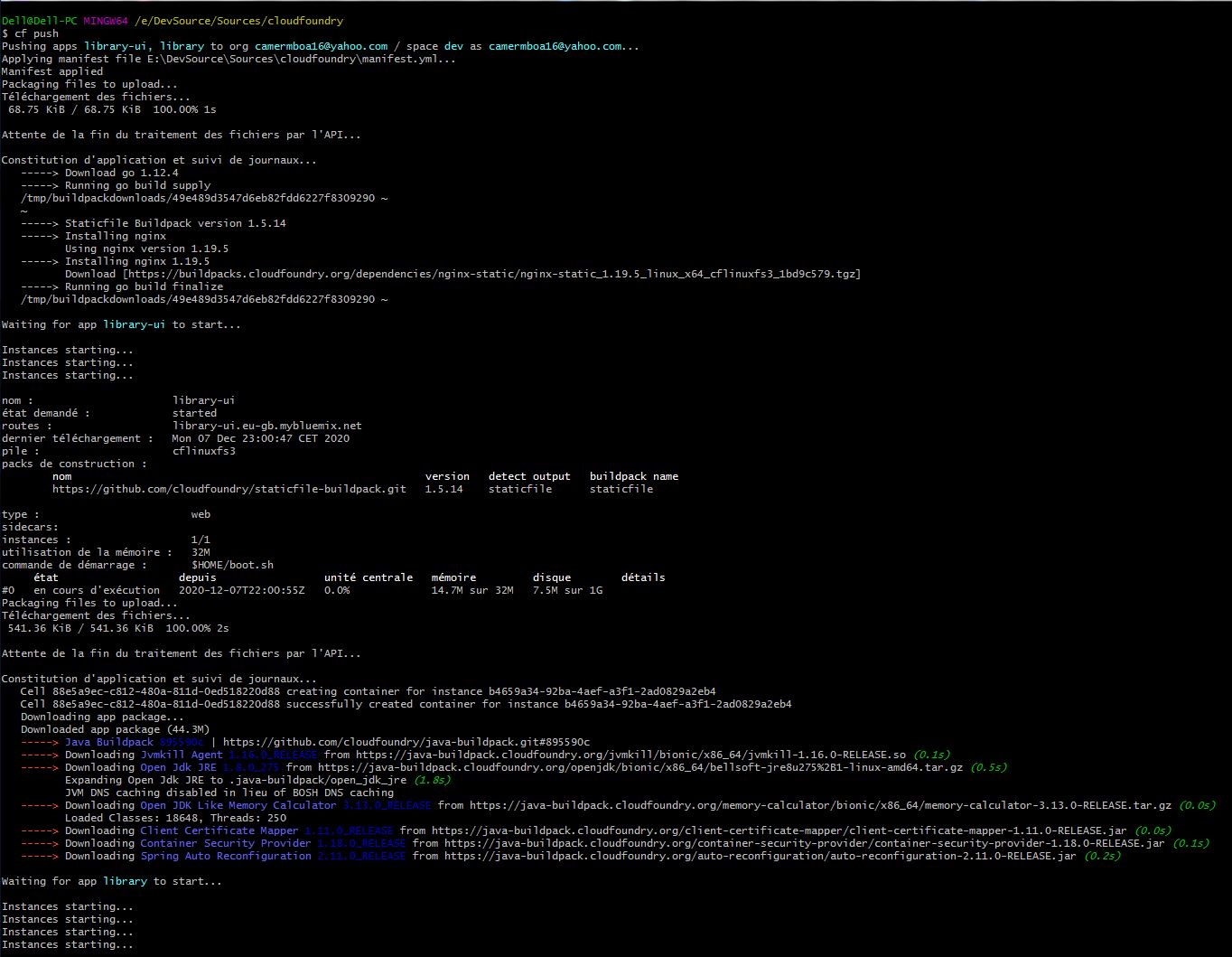Image resolution: width=1232 pixels, height=957 pixels.
Task: Click the jvmkill-1.16.0-RELEASE.so download URL
Action: [x=630, y=755]
